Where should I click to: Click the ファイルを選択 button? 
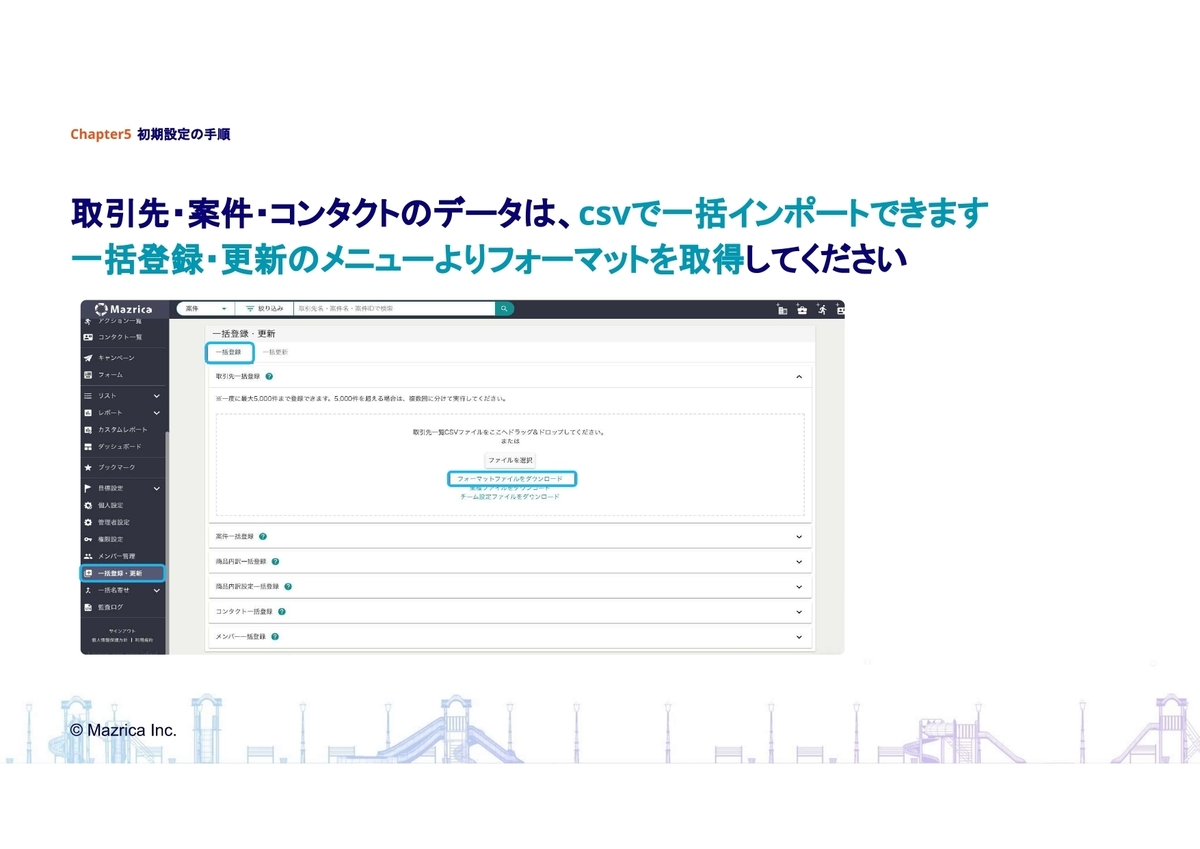coord(511,460)
